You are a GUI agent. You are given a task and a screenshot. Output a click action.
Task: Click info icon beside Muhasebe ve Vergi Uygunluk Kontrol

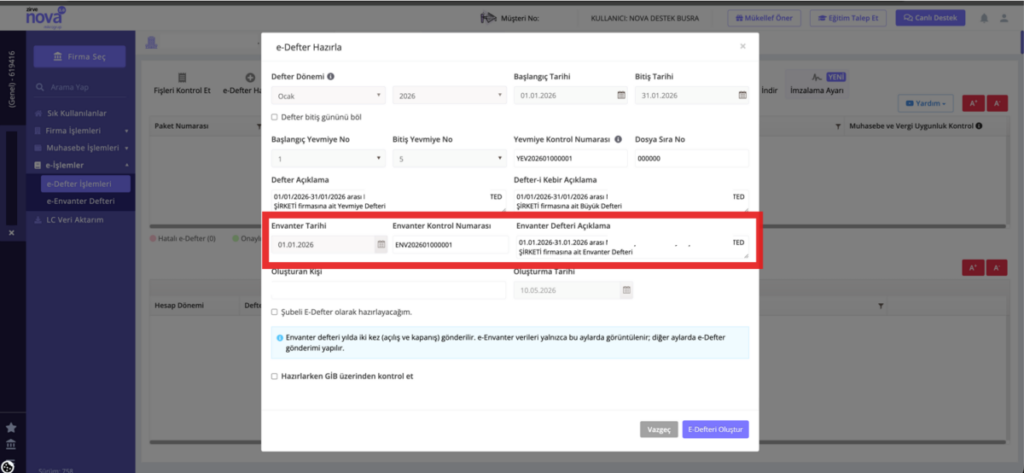[980, 125]
